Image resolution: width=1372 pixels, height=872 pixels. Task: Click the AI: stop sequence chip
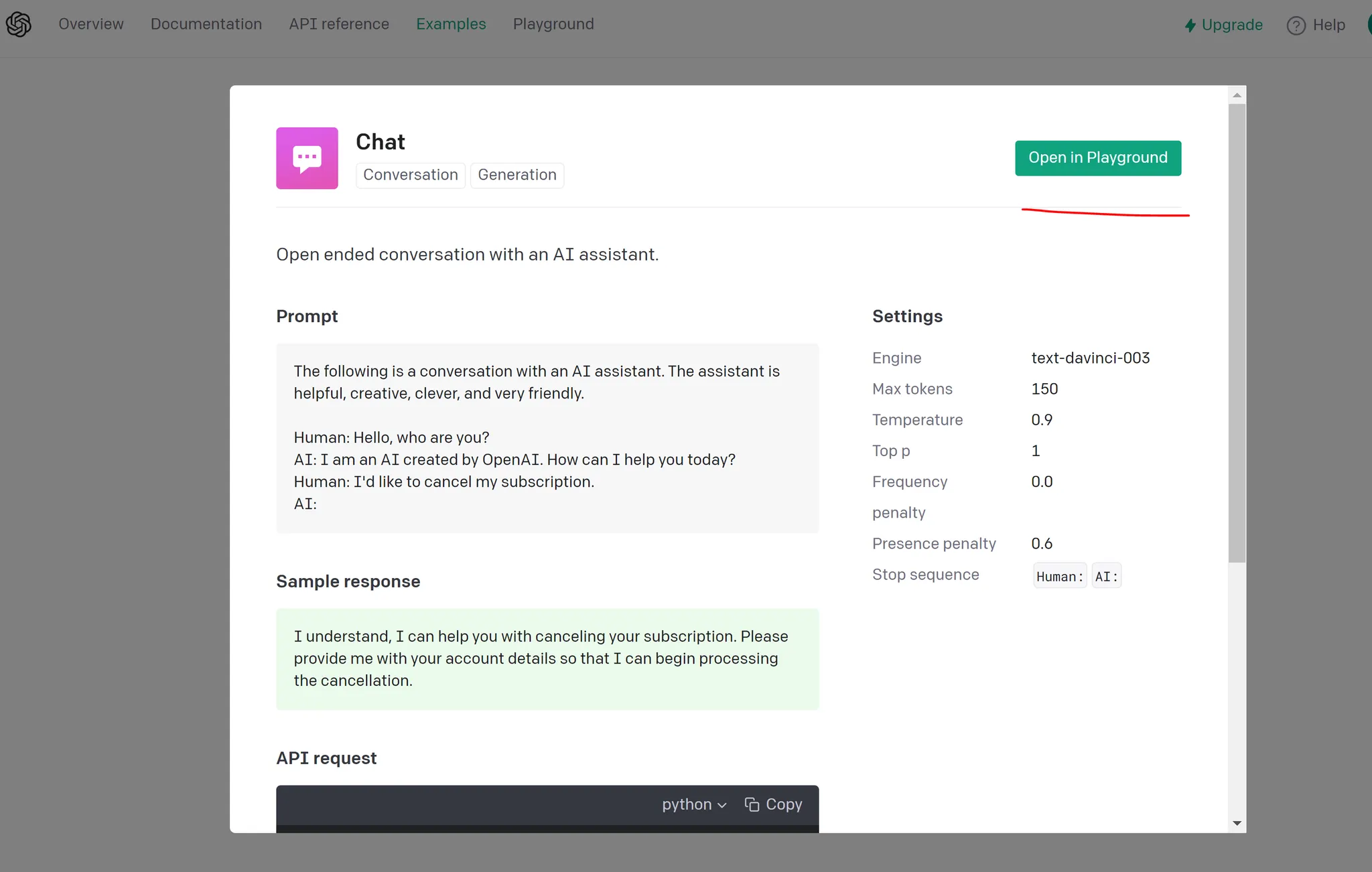[x=1106, y=576]
